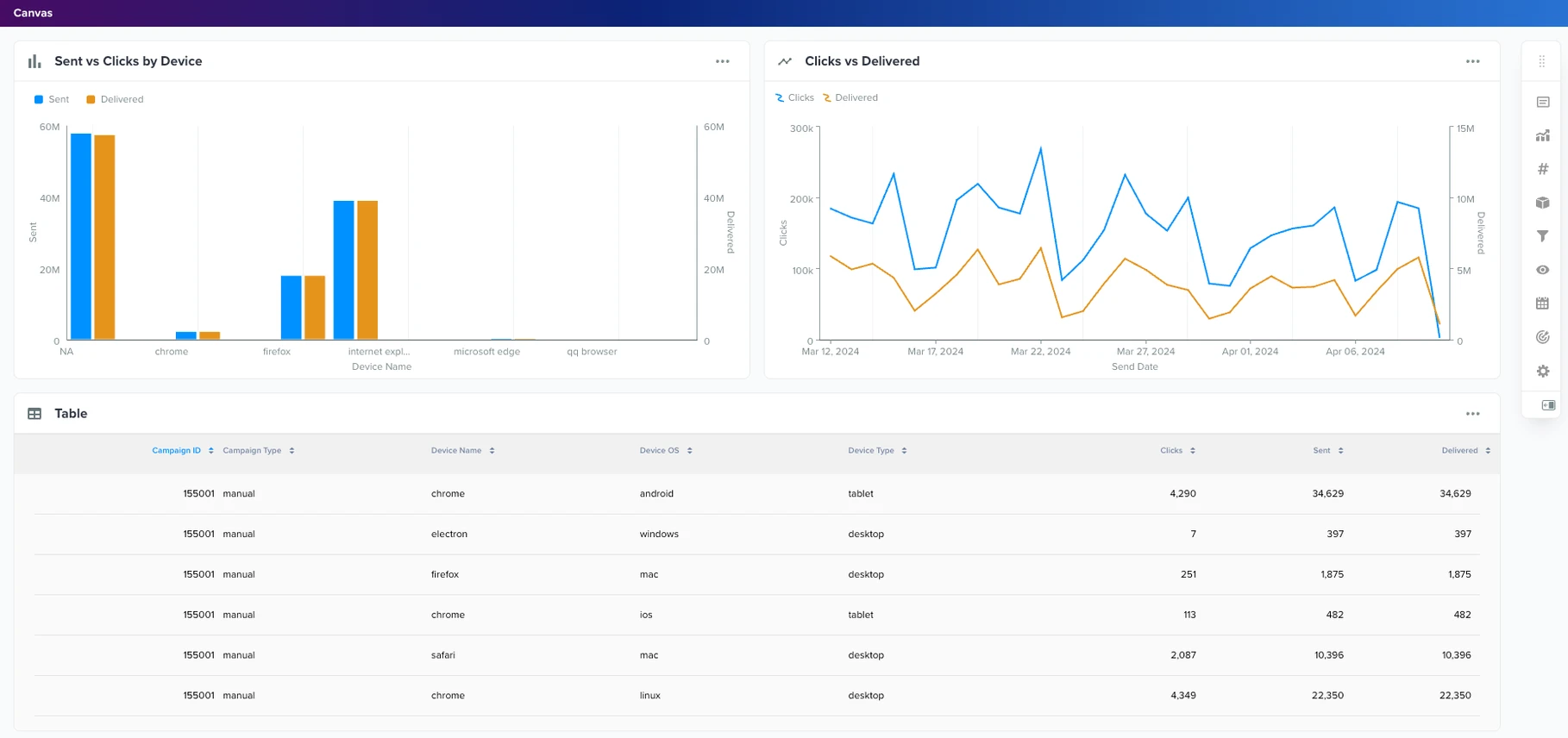The height and width of the screenshot is (738, 1568).
Task: Click the text card icon in sidebar
Action: tap(1543, 102)
